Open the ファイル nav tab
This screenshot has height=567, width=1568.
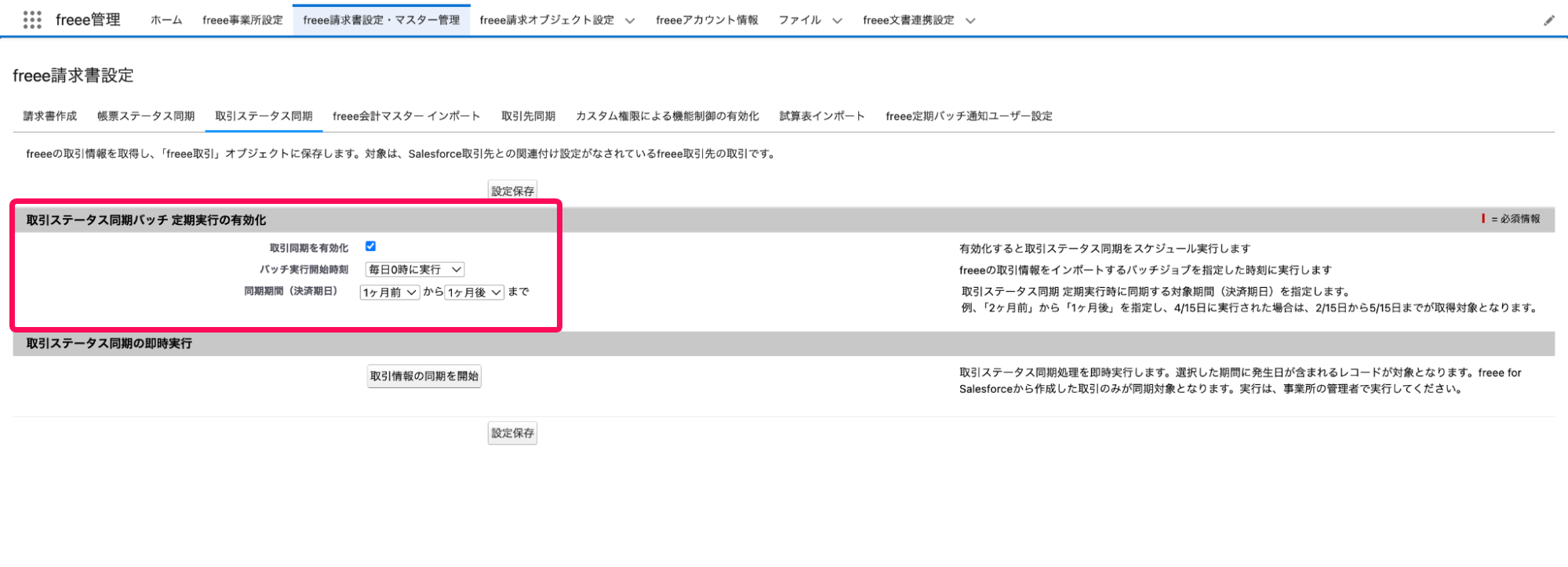pyautogui.click(x=799, y=20)
